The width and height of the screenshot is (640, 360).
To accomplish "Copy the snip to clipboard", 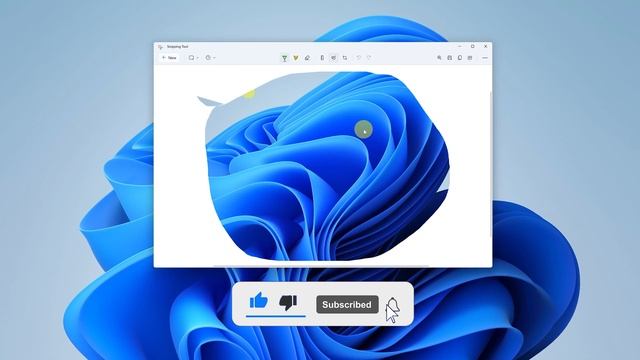I will (460, 58).
